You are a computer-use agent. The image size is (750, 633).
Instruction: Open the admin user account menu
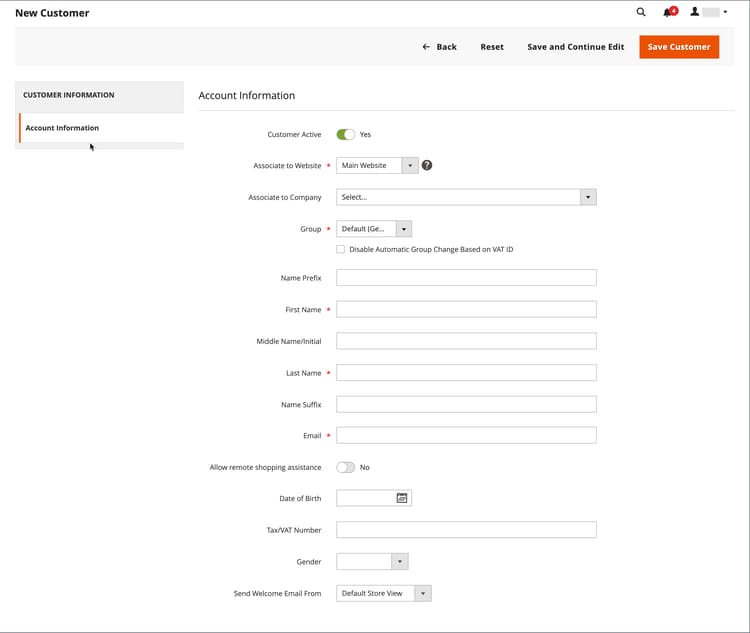click(x=708, y=12)
